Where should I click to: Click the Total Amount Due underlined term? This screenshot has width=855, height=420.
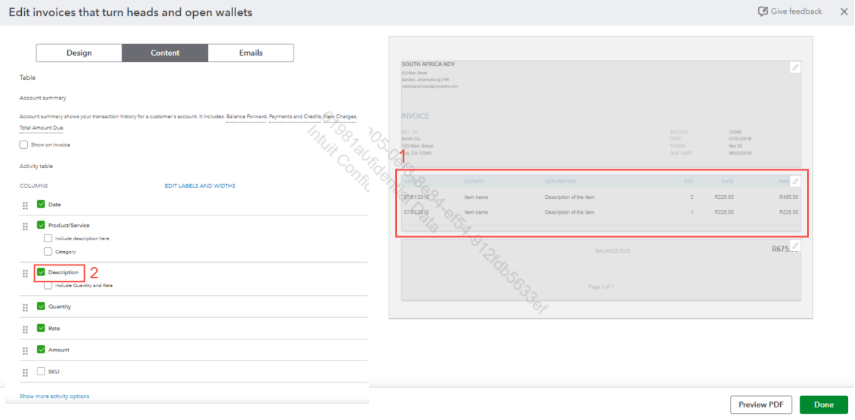coord(41,128)
